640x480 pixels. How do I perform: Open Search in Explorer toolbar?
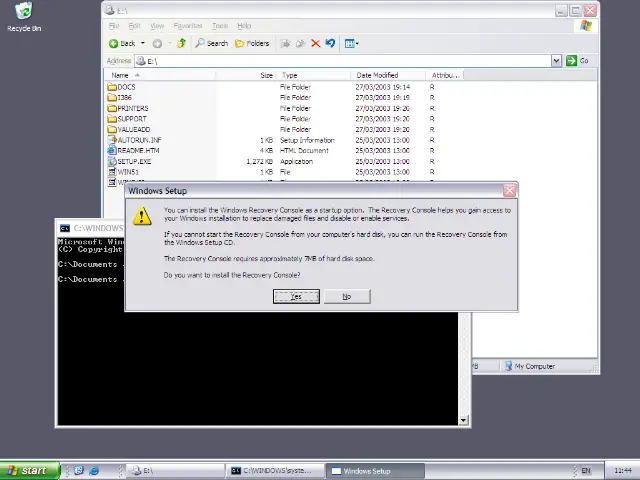coord(211,43)
